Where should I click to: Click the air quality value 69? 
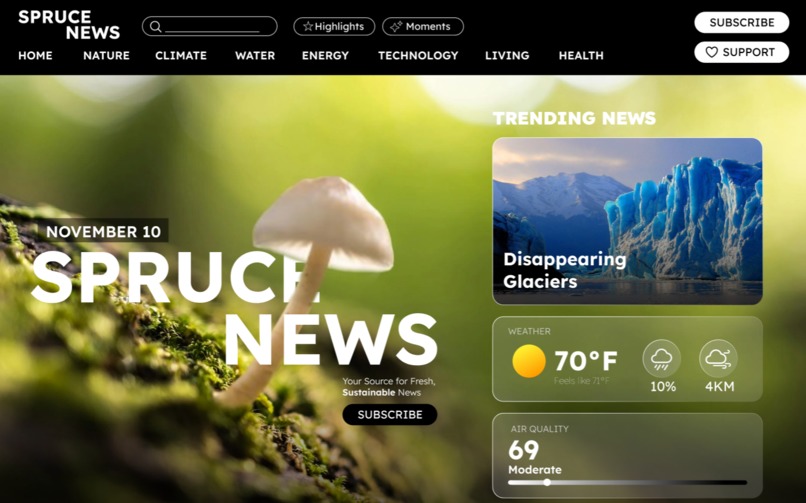pos(523,451)
